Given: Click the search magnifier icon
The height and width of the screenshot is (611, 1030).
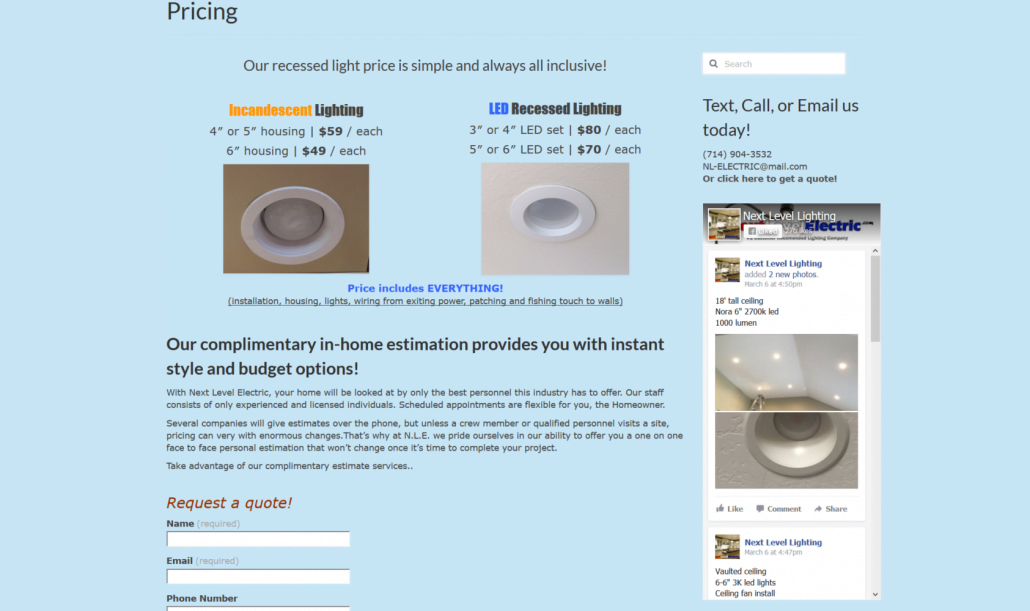Looking at the screenshot, I should coord(714,64).
